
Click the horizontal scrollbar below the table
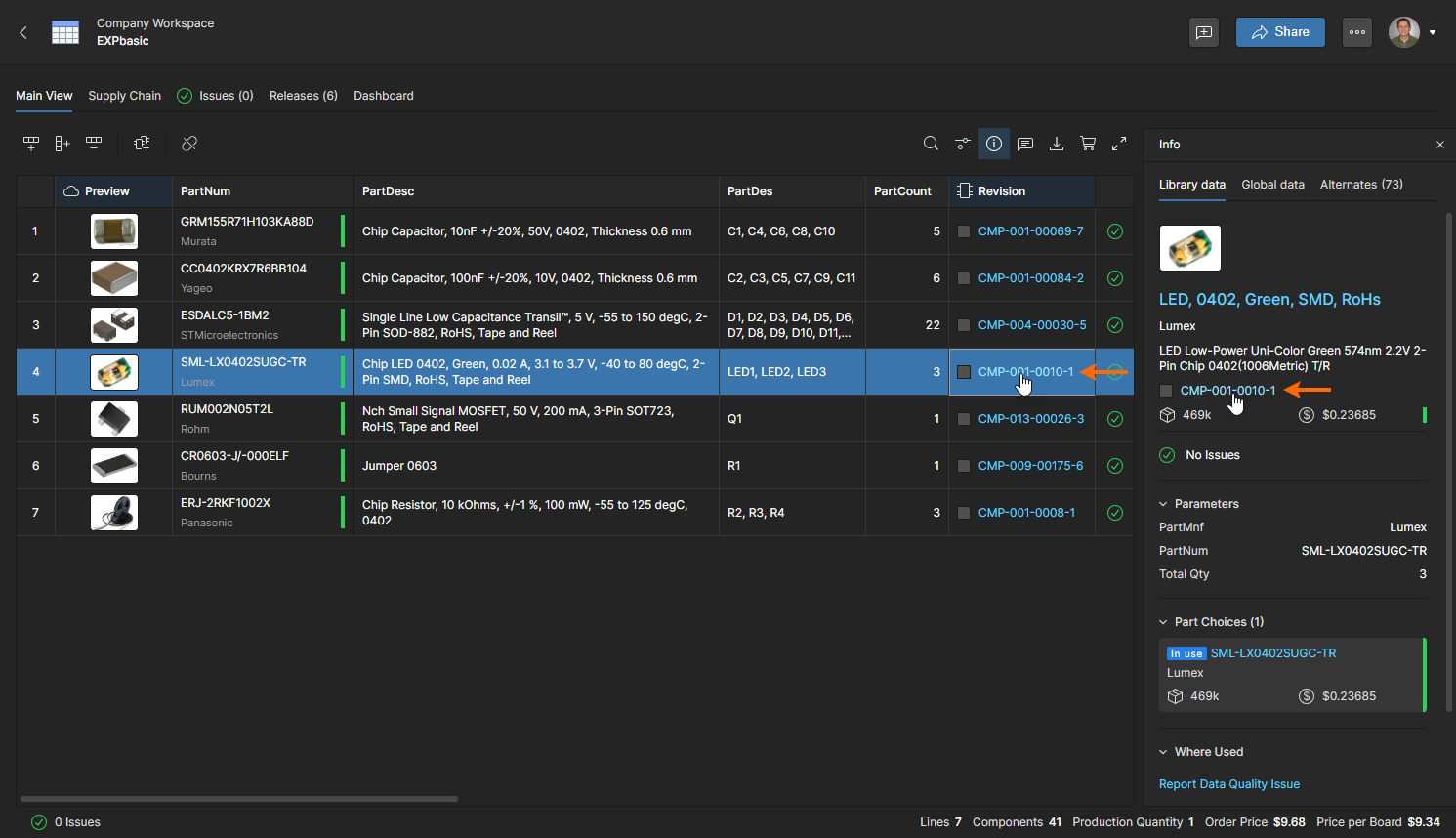[239, 799]
